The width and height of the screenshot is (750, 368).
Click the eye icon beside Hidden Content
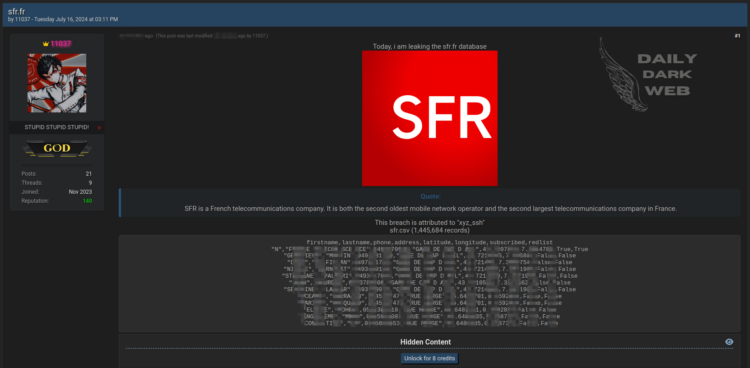[x=729, y=342]
